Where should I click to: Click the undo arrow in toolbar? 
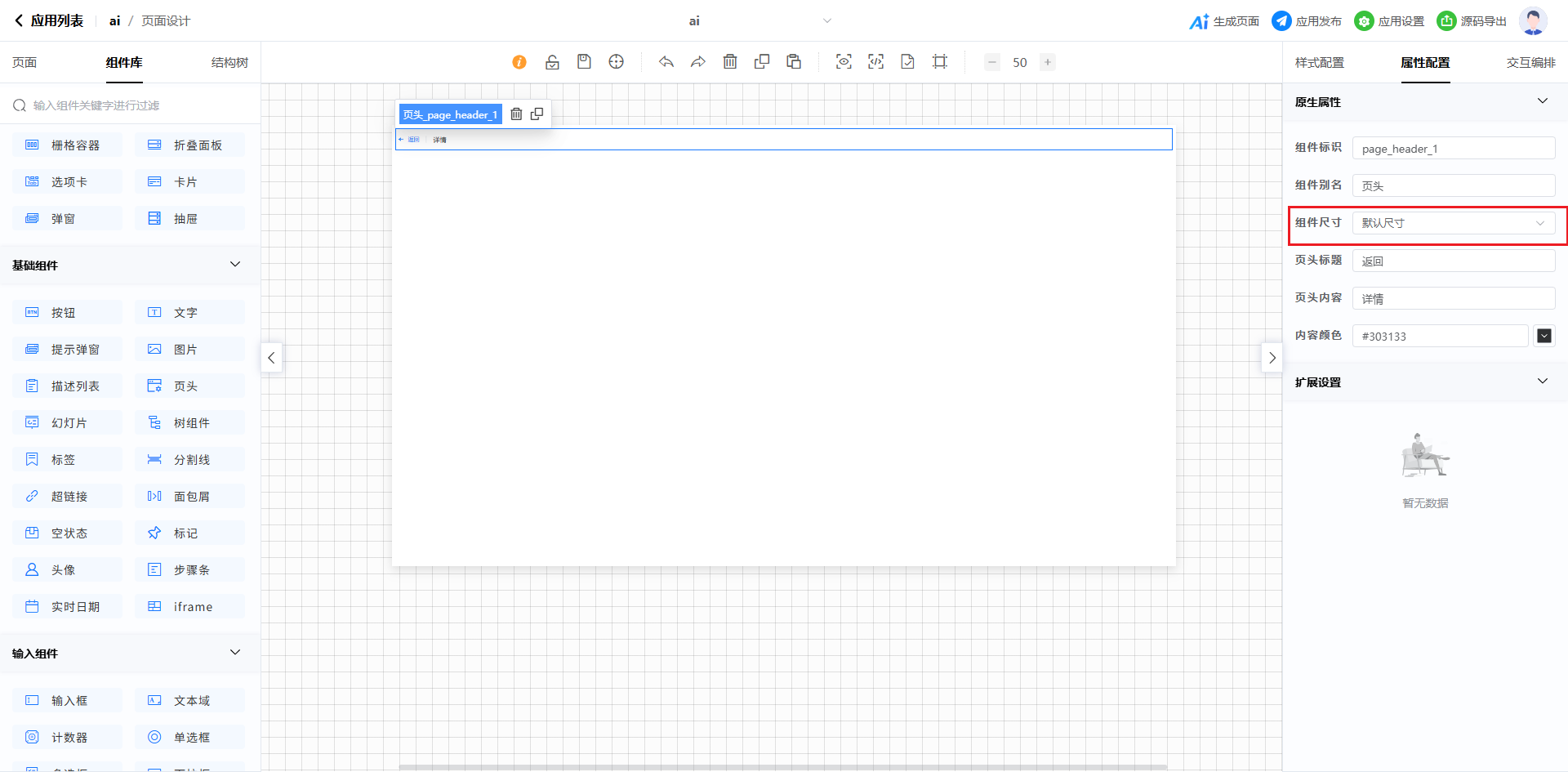[x=666, y=62]
